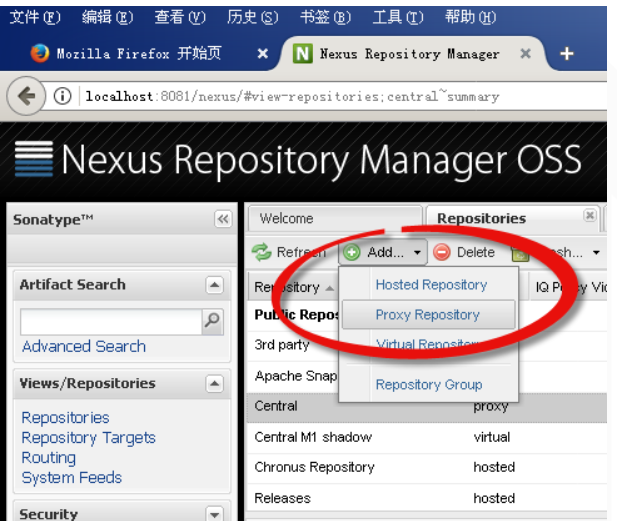This screenshot has width=617, height=521.
Task: Click the Nexus hamburger logo icon
Action: coord(34,159)
